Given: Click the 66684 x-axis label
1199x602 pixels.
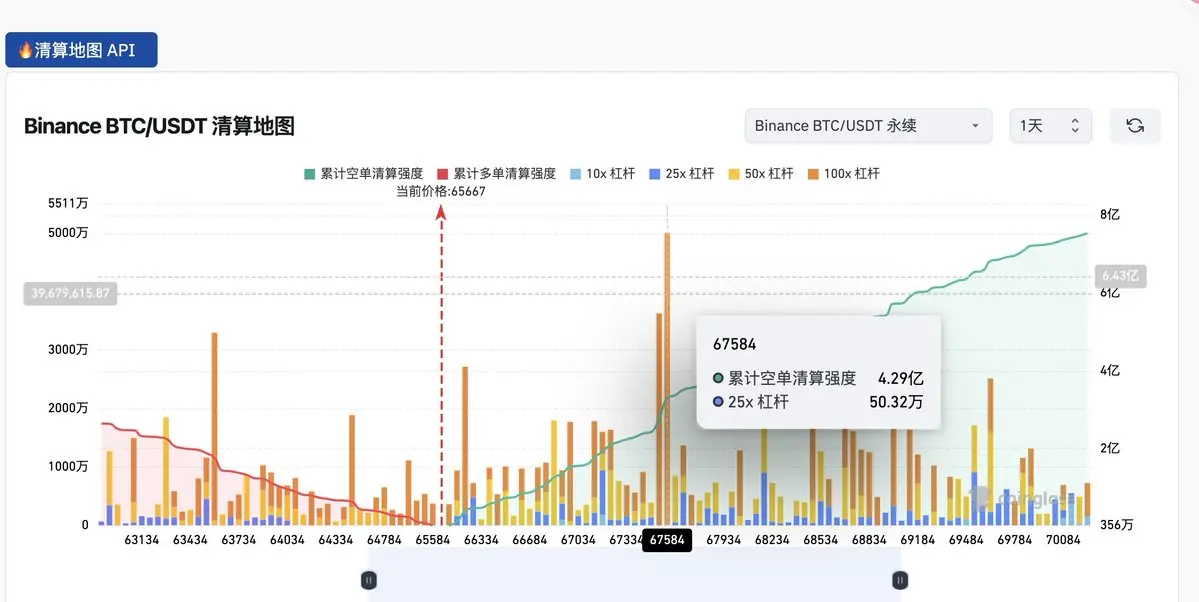Looking at the screenshot, I should pos(530,540).
